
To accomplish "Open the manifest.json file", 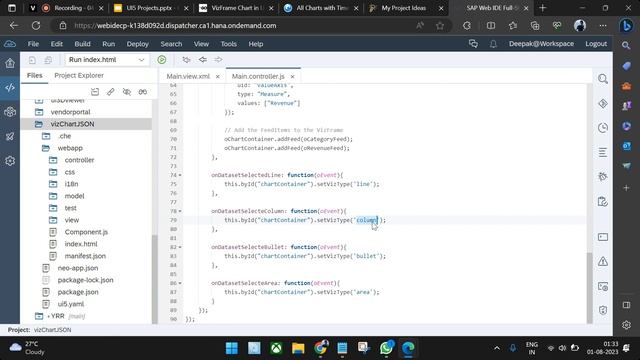I will click(x=85, y=256).
